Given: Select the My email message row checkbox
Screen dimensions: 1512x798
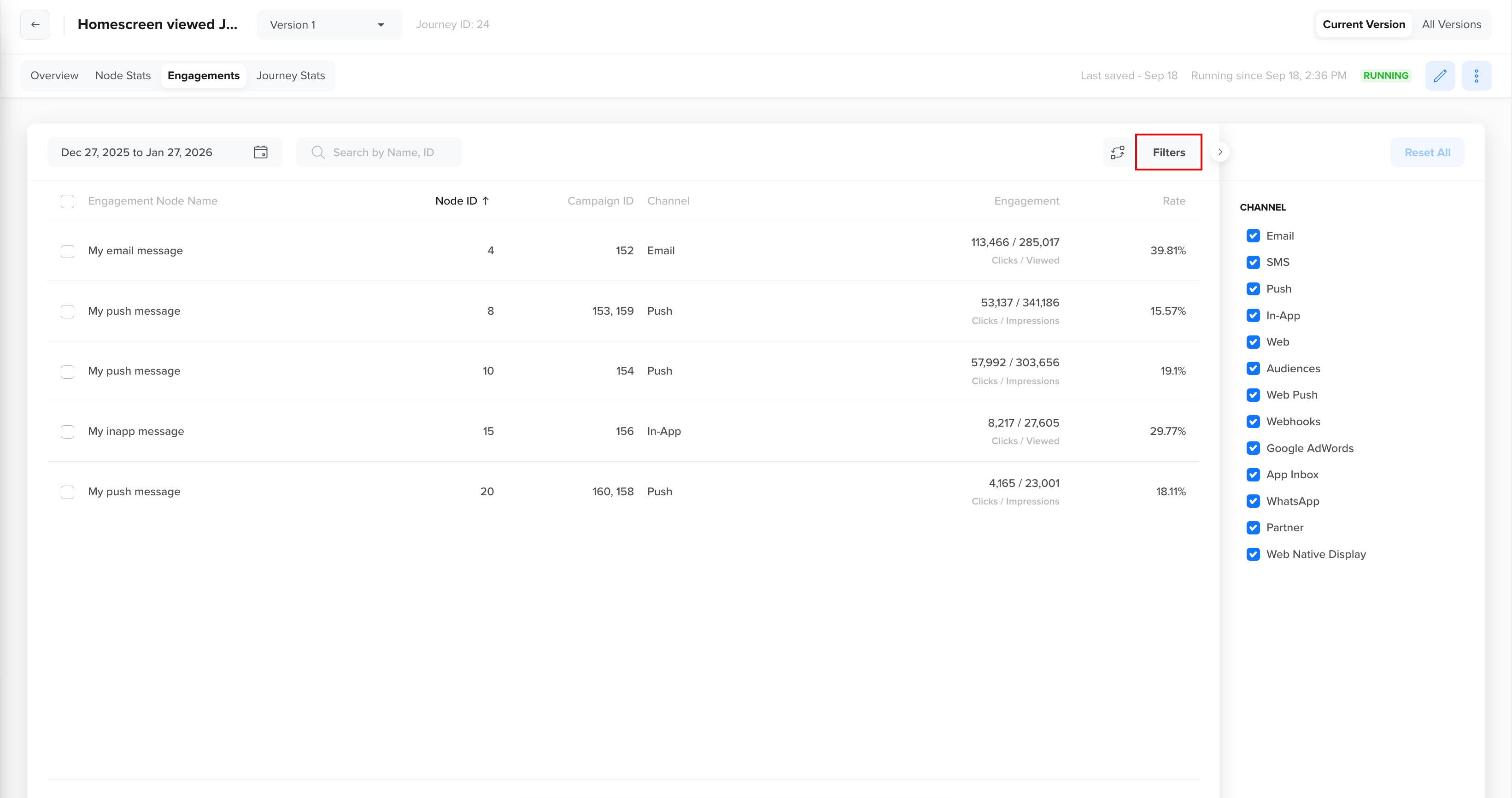Looking at the screenshot, I should tap(68, 251).
